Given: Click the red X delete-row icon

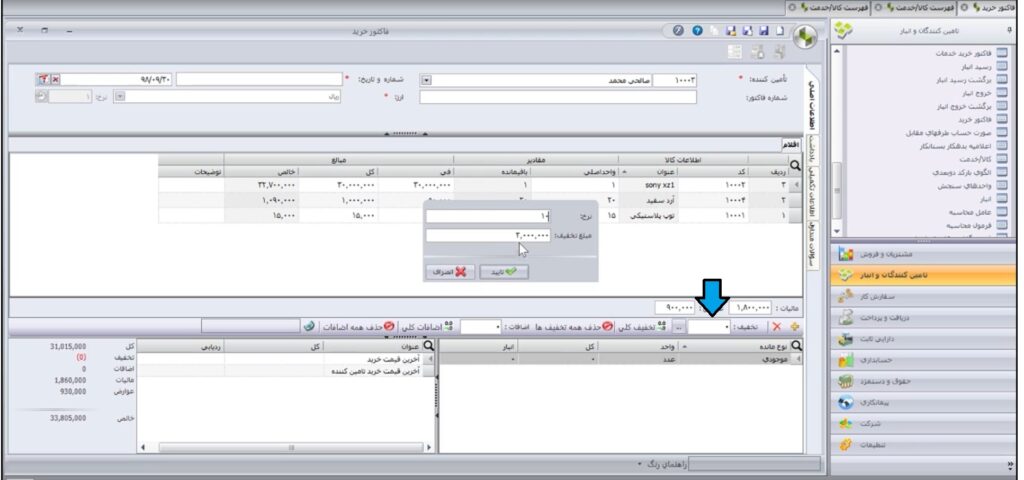Looking at the screenshot, I should click(776, 326).
